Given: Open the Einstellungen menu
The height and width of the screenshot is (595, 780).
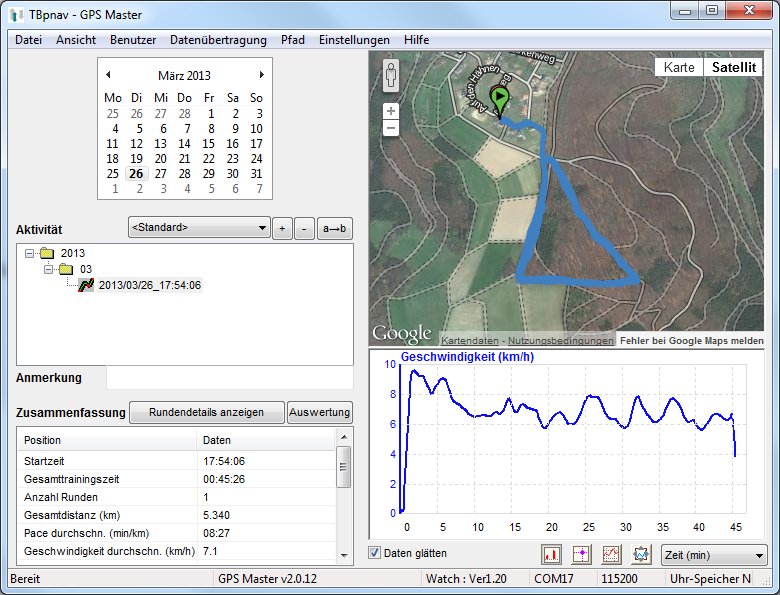Looking at the screenshot, I should [354, 40].
